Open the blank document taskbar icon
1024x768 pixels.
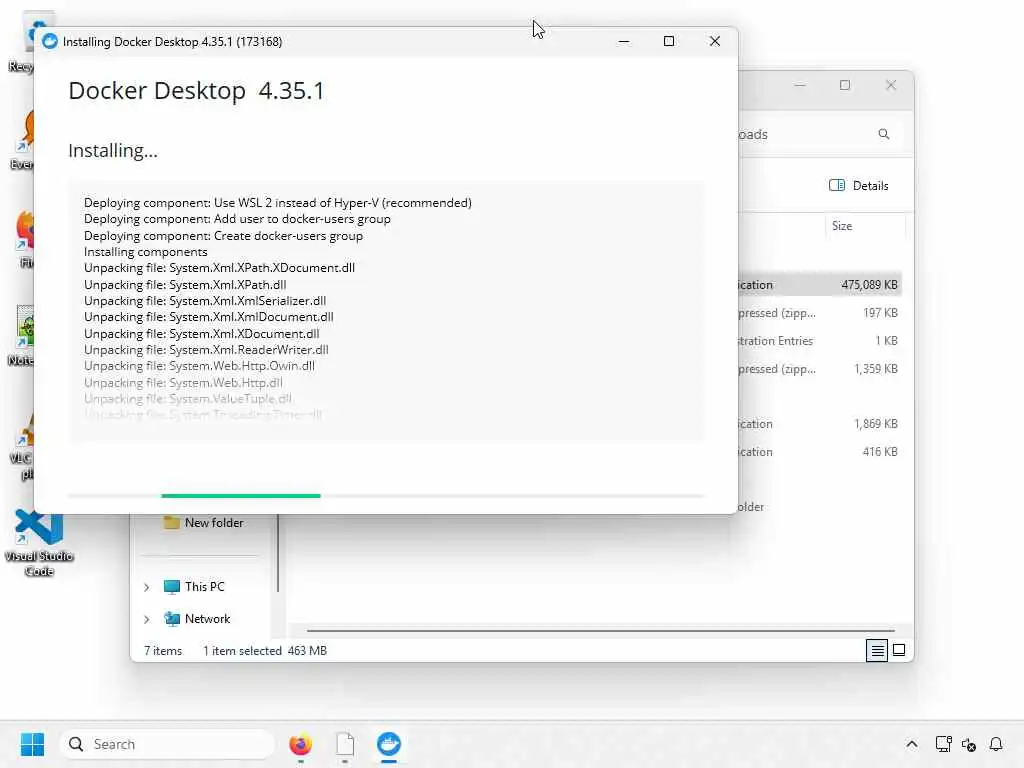tap(345, 744)
